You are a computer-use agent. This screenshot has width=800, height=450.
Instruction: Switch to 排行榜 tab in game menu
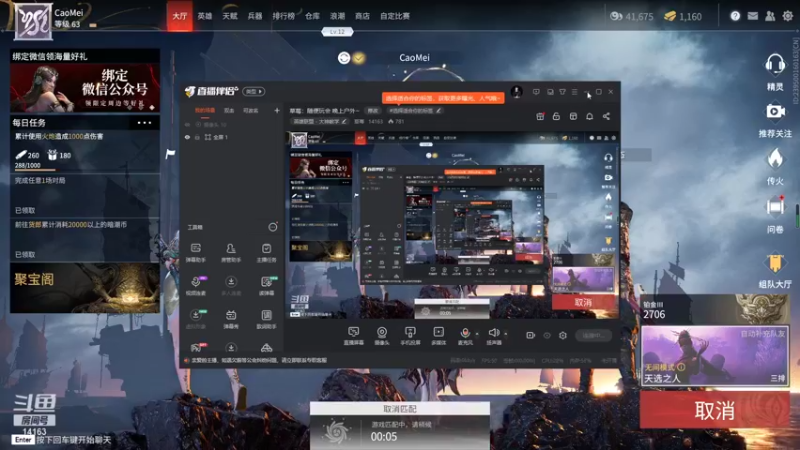284,16
